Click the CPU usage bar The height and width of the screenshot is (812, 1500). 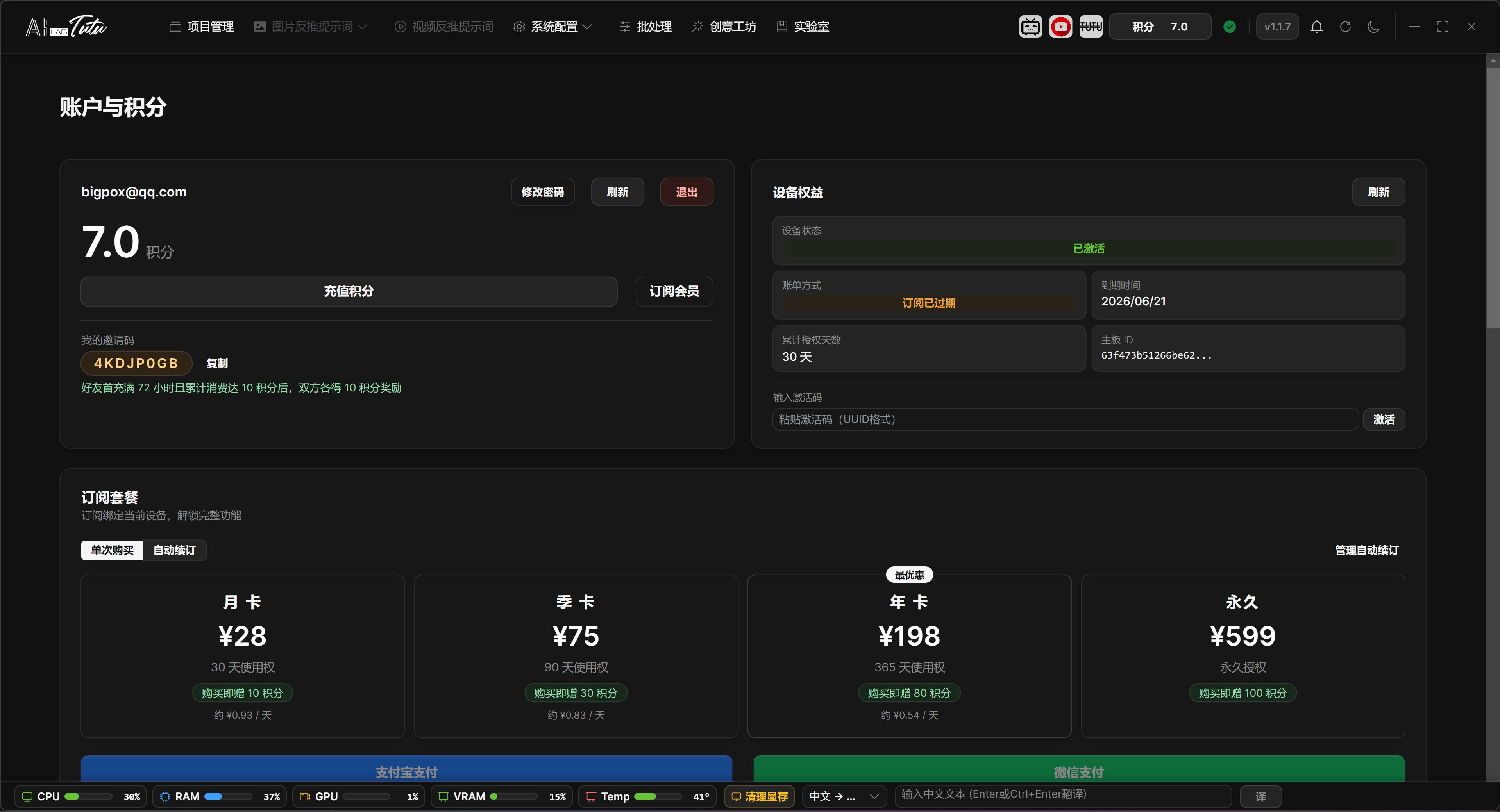click(x=88, y=796)
